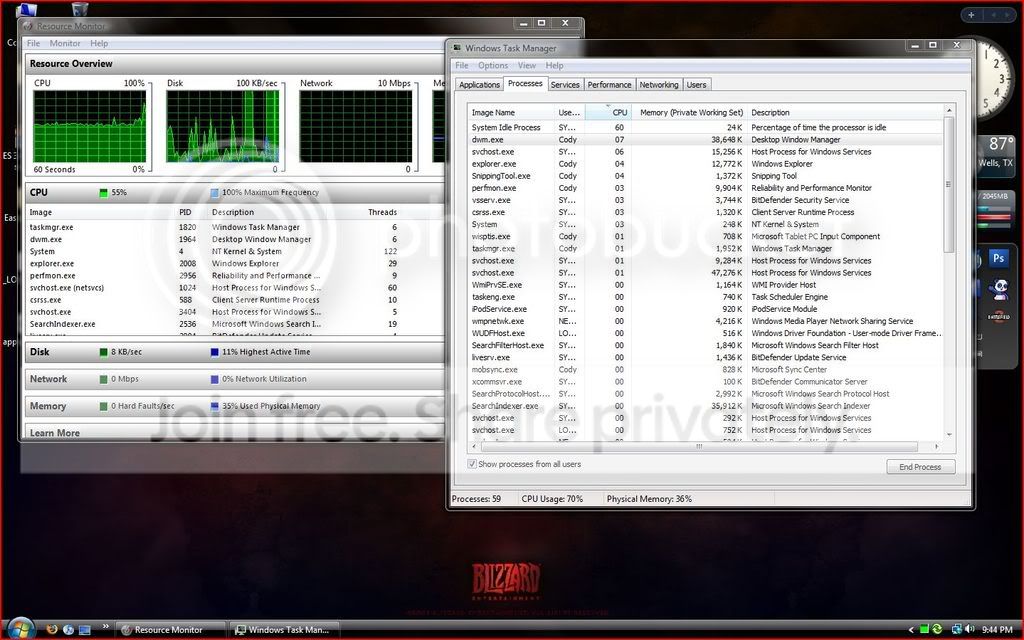Sort Resource Monitor CPU list by PID
This screenshot has height=640, width=1024.
click(x=185, y=212)
